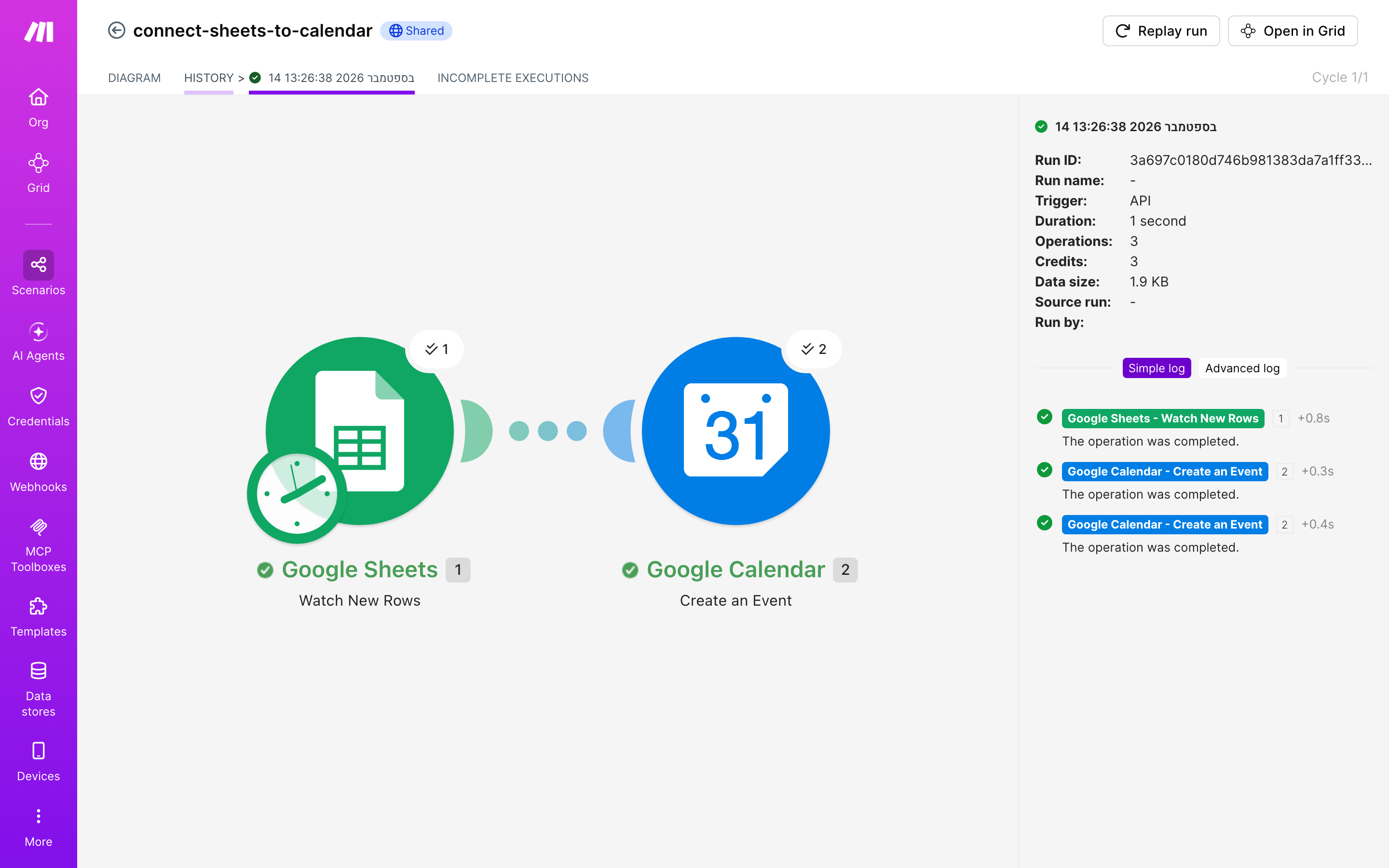Click the Trigger value API
The height and width of the screenshot is (868, 1389).
[x=1140, y=201]
